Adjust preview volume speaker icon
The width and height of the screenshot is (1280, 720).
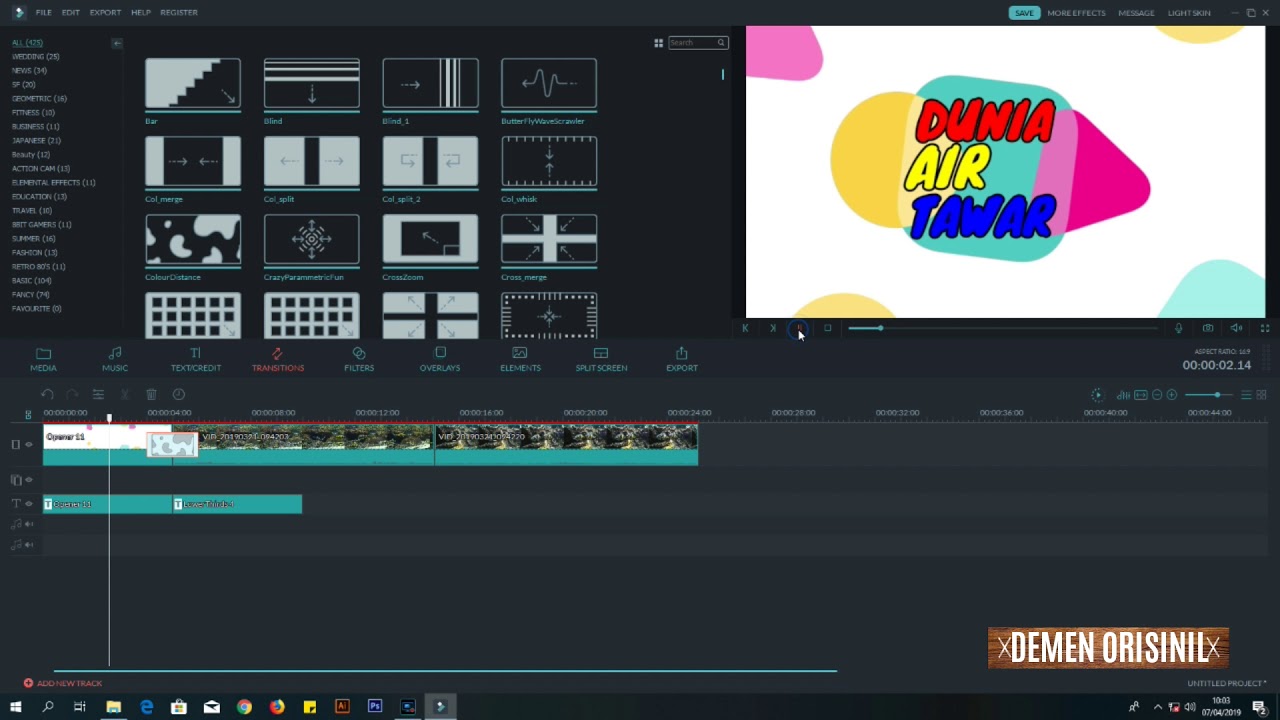(1236, 328)
